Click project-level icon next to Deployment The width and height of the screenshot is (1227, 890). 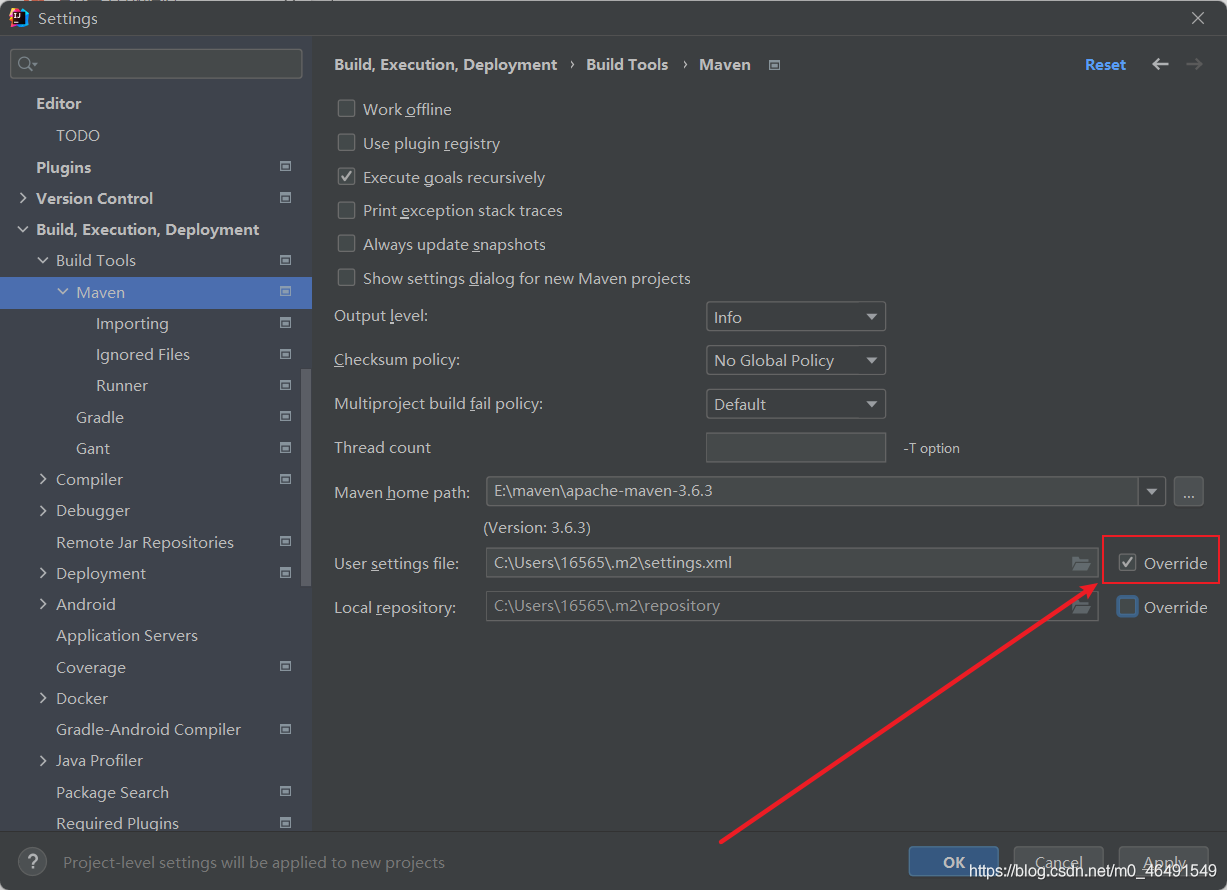pos(285,573)
